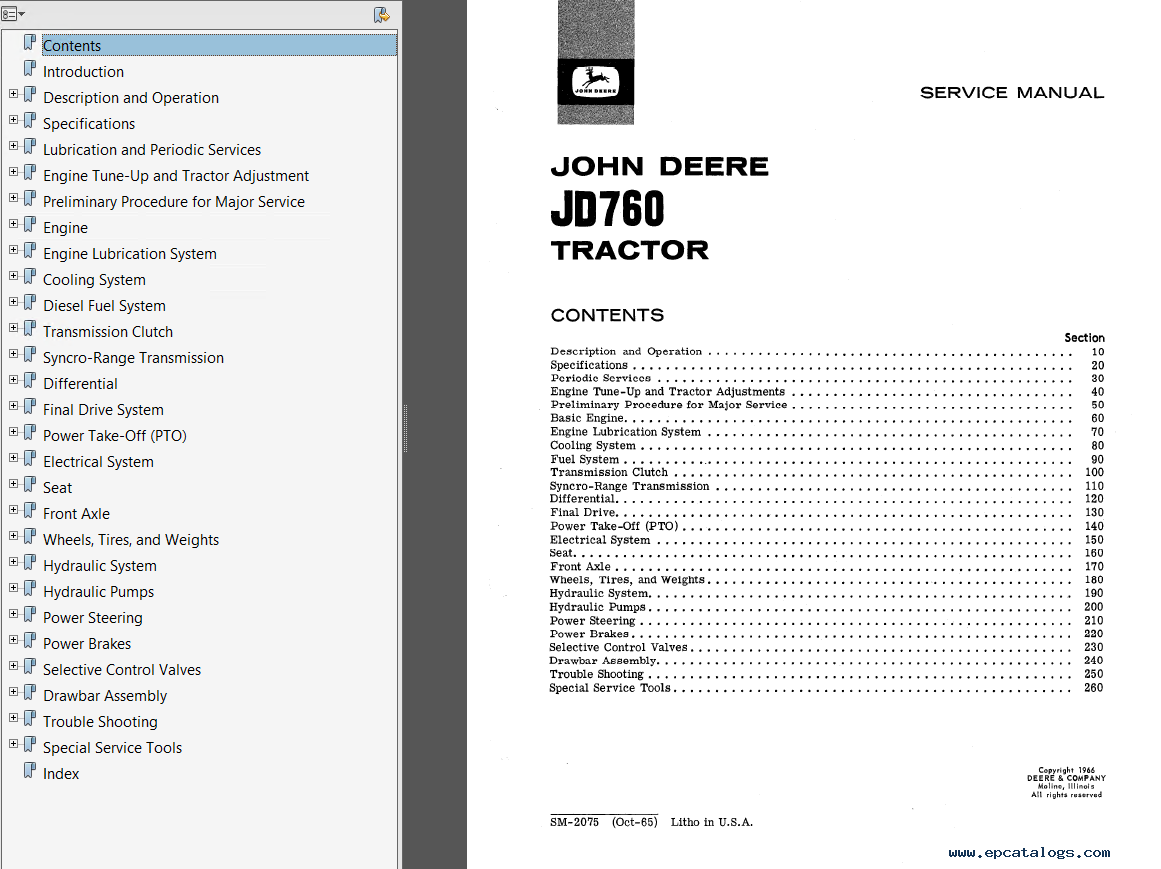
Task: Expand the Trouble Shooting bookmark
Action: tap(13, 718)
